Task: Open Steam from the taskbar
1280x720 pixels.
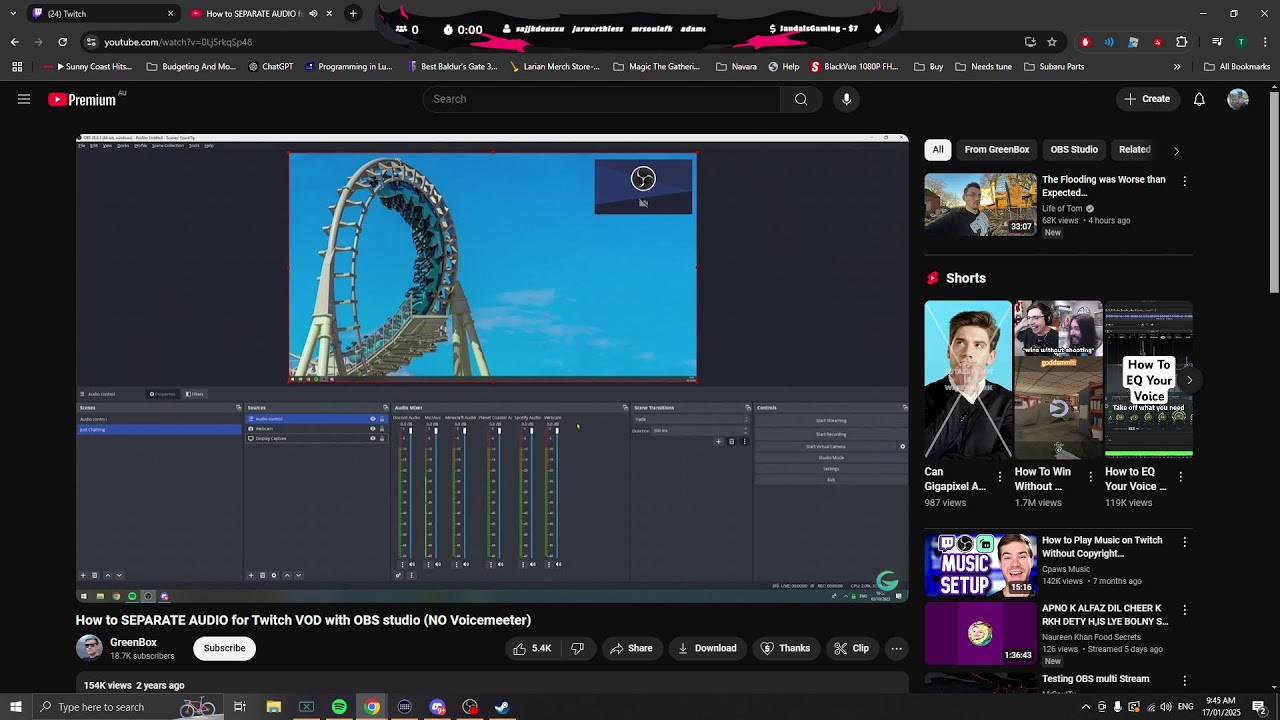Action: pos(502,707)
